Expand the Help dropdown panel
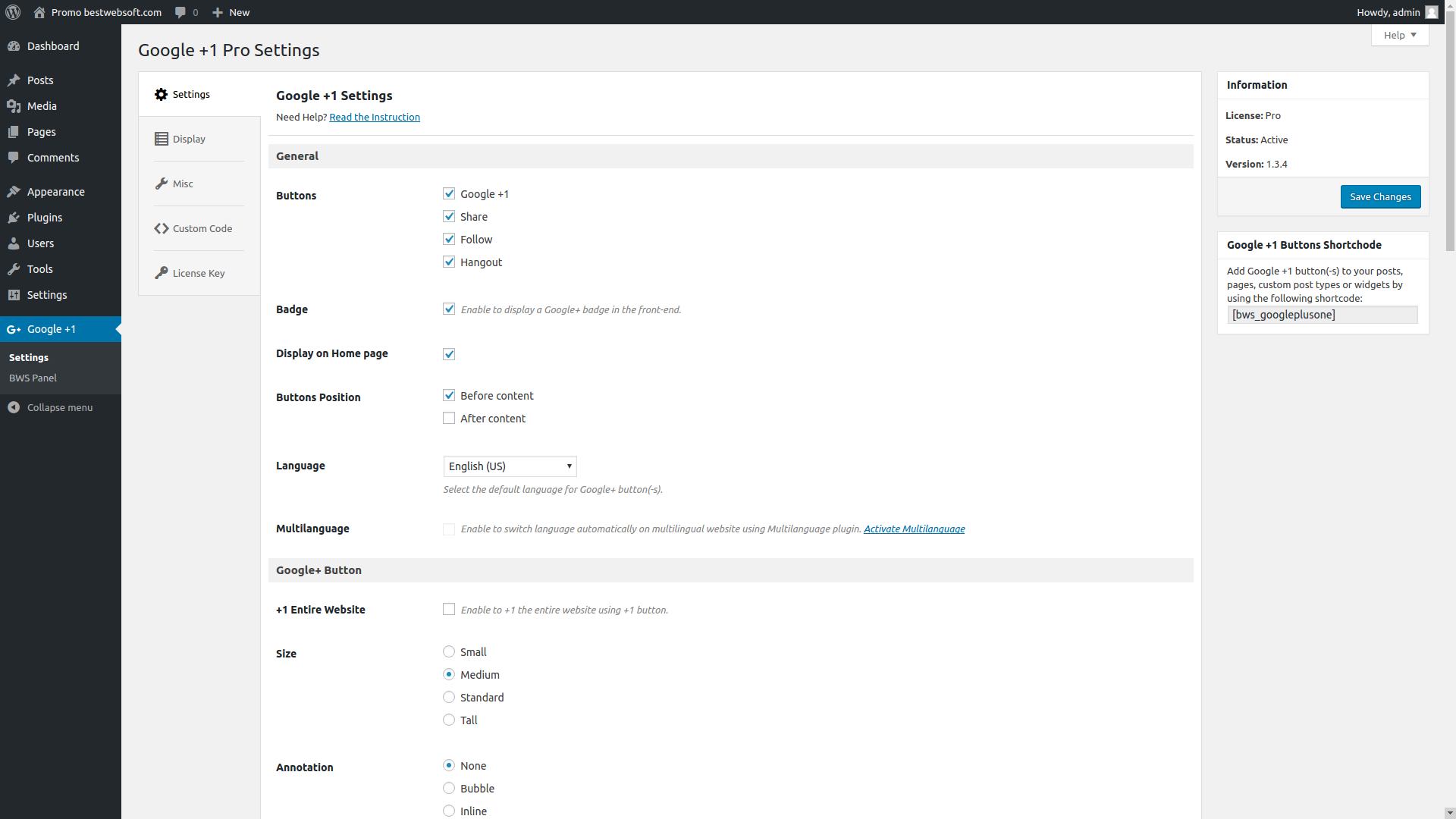The image size is (1456, 819). tap(1399, 35)
